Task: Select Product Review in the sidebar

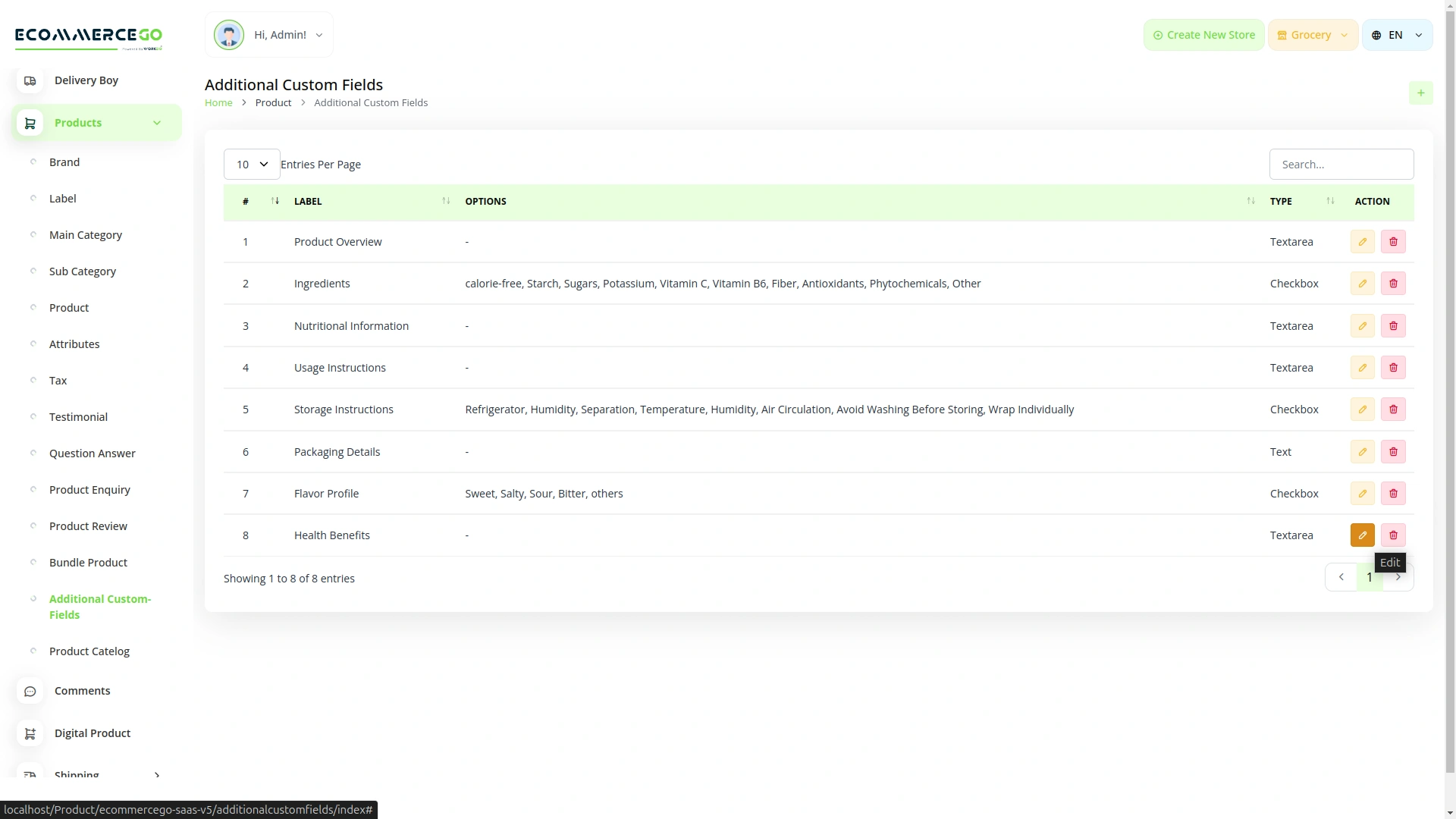Action: pyautogui.click(x=87, y=526)
